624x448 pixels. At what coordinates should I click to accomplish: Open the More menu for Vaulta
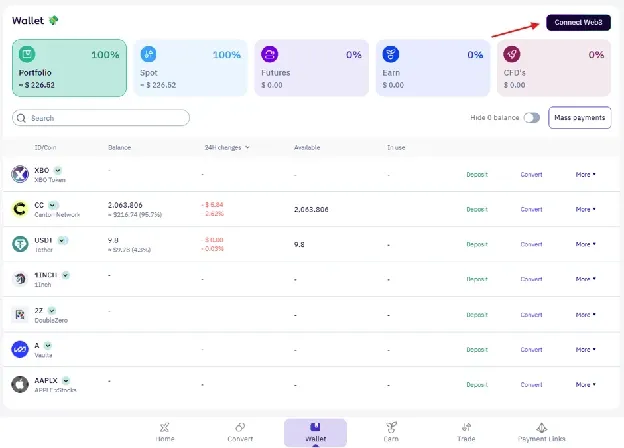(585, 349)
